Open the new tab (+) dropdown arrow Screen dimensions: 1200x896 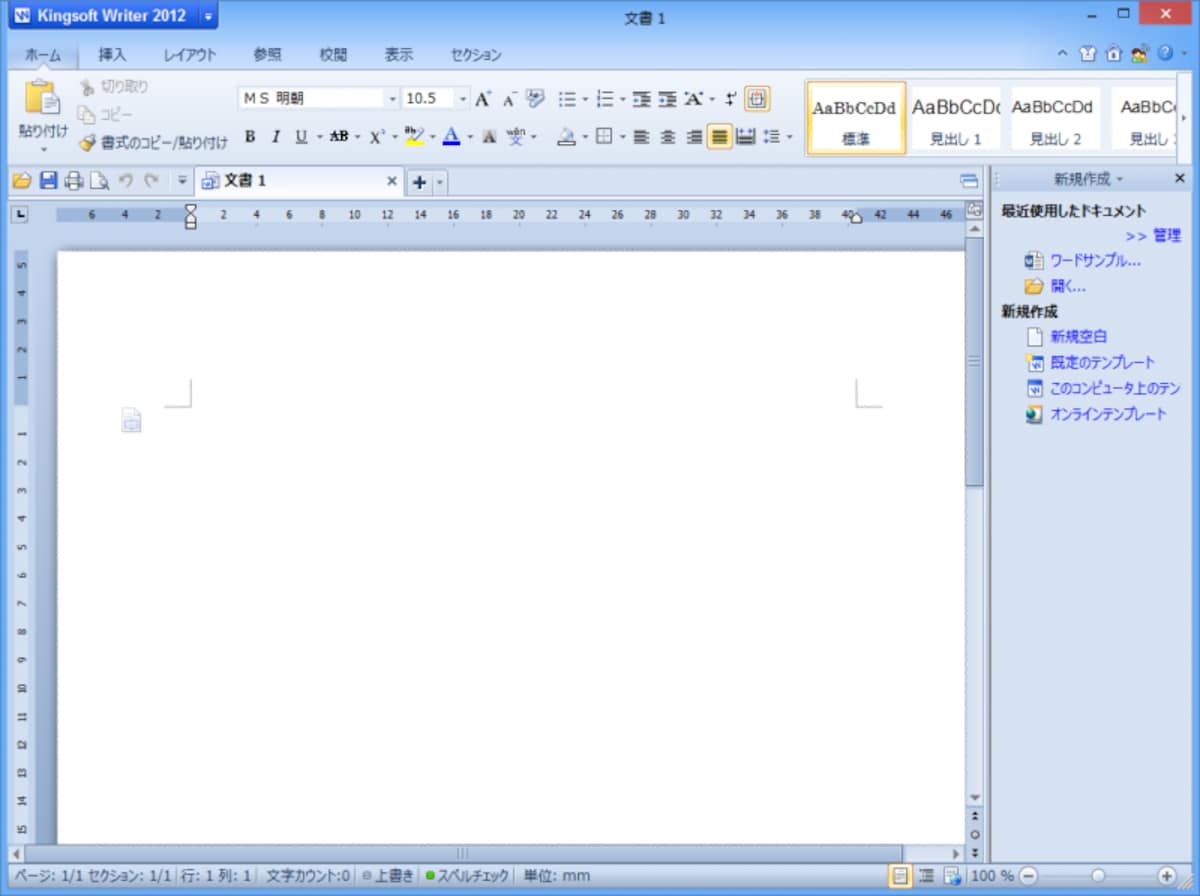click(441, 182)
